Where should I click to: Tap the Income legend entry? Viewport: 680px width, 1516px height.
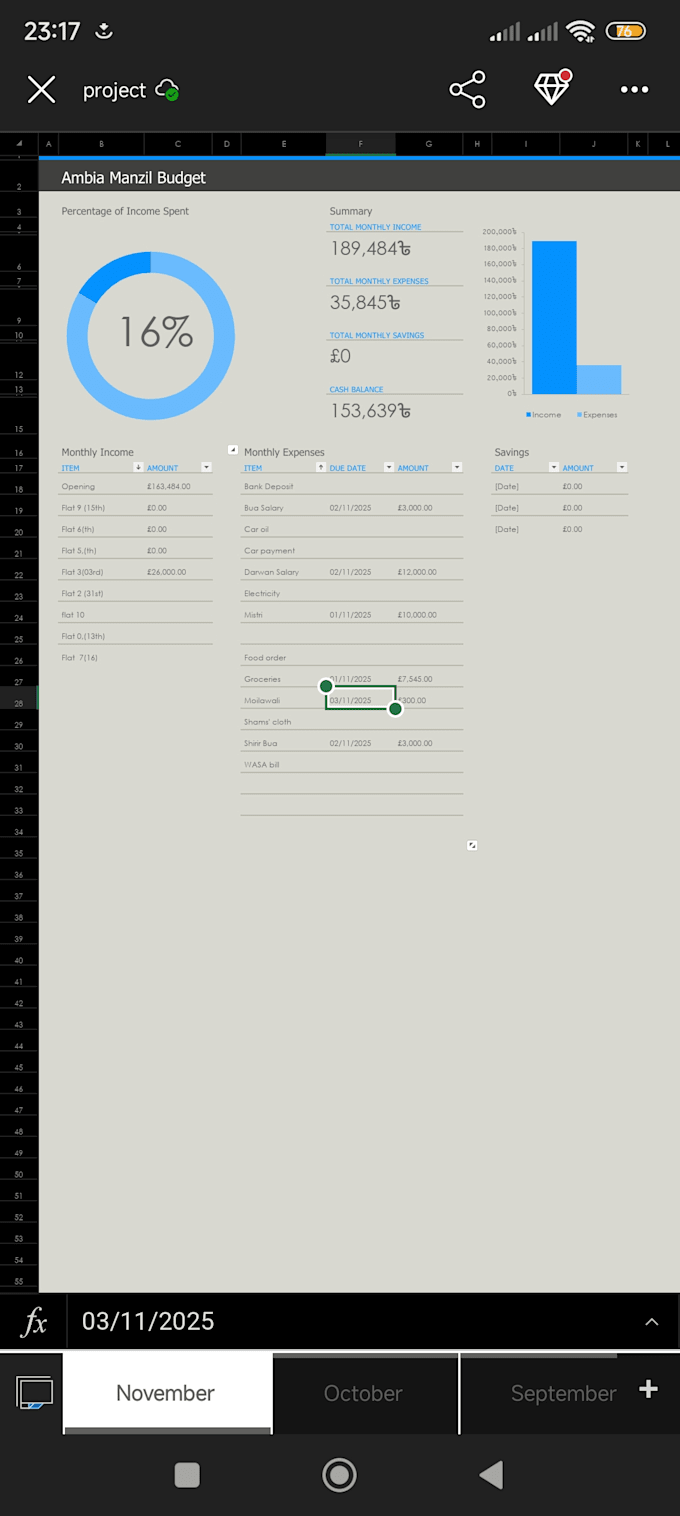point(544,415)
